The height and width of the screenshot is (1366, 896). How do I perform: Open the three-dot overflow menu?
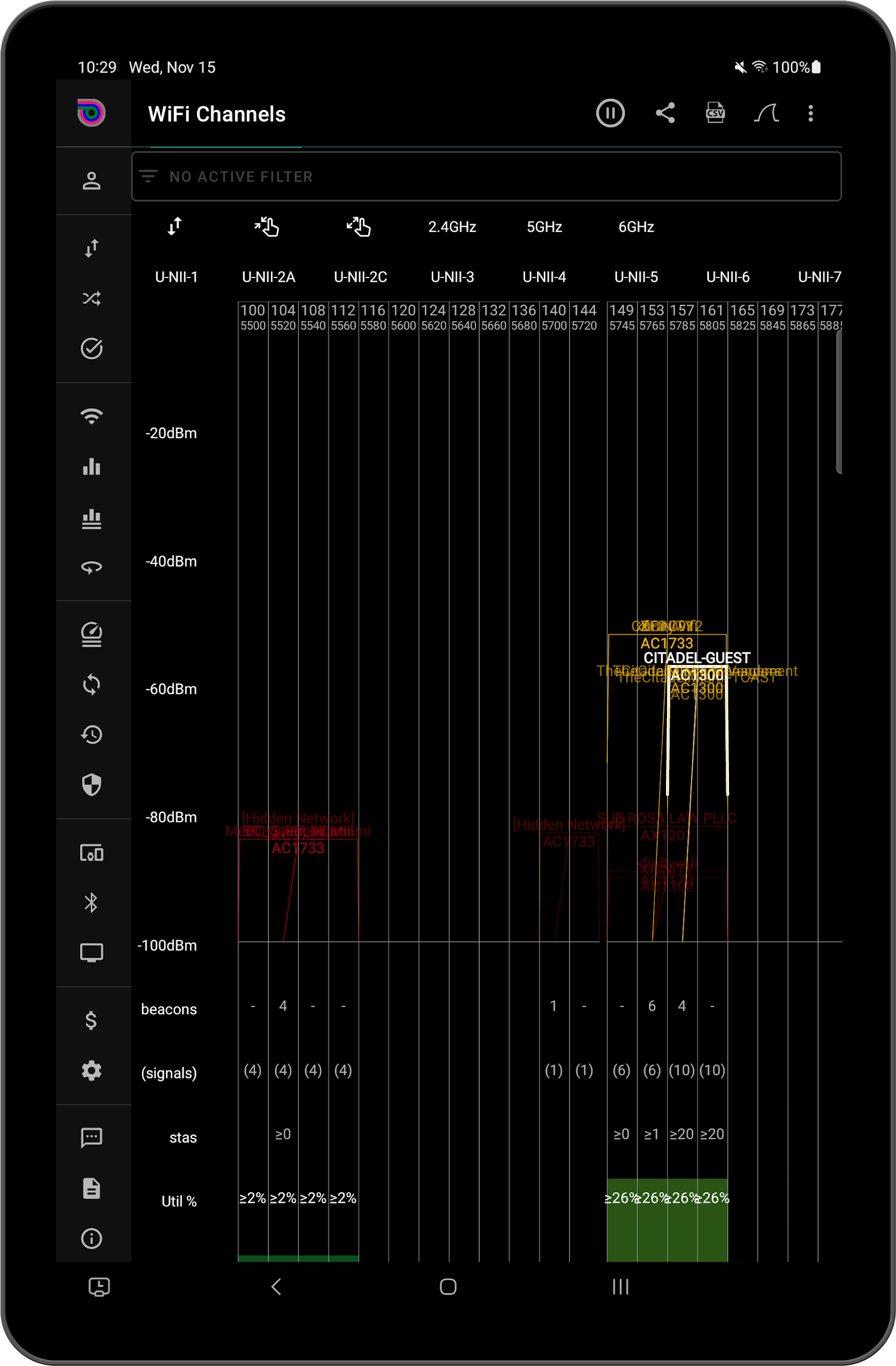811,113
